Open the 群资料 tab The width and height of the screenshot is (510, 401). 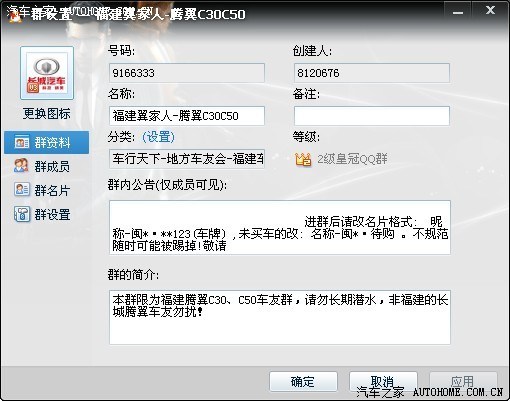point(47,142)
